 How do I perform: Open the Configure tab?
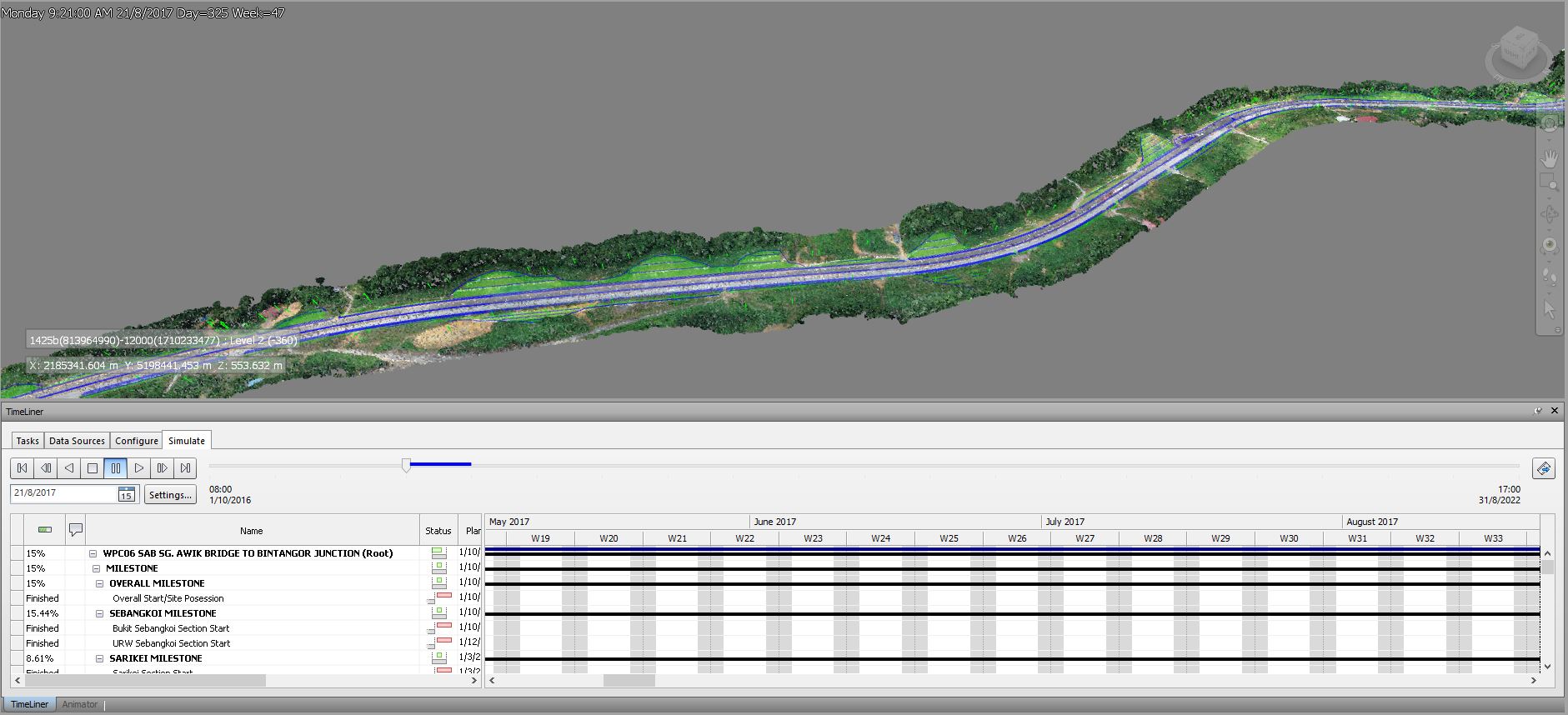137,441
